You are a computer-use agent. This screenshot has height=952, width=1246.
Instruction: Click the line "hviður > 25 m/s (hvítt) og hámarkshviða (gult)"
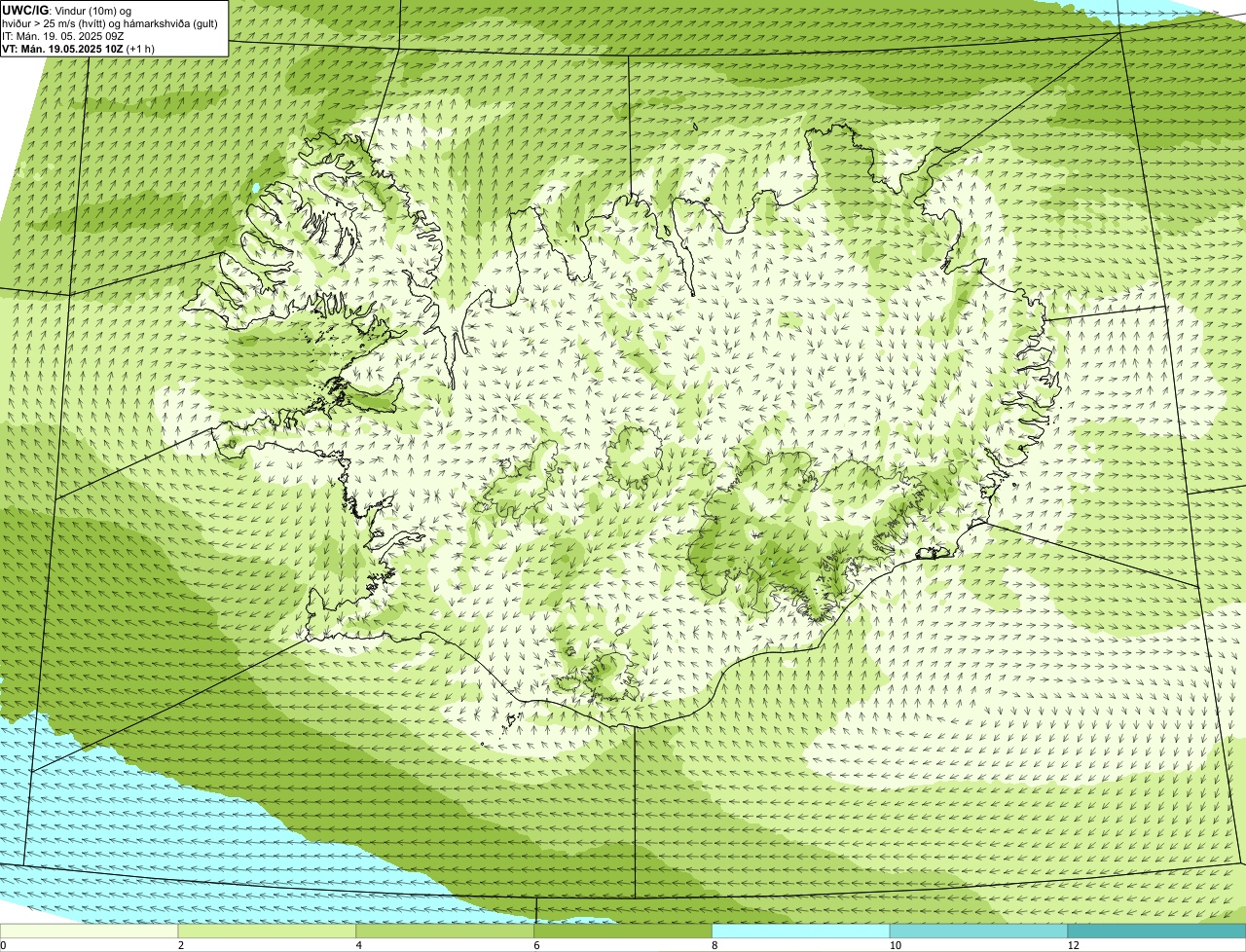(110, 23)
